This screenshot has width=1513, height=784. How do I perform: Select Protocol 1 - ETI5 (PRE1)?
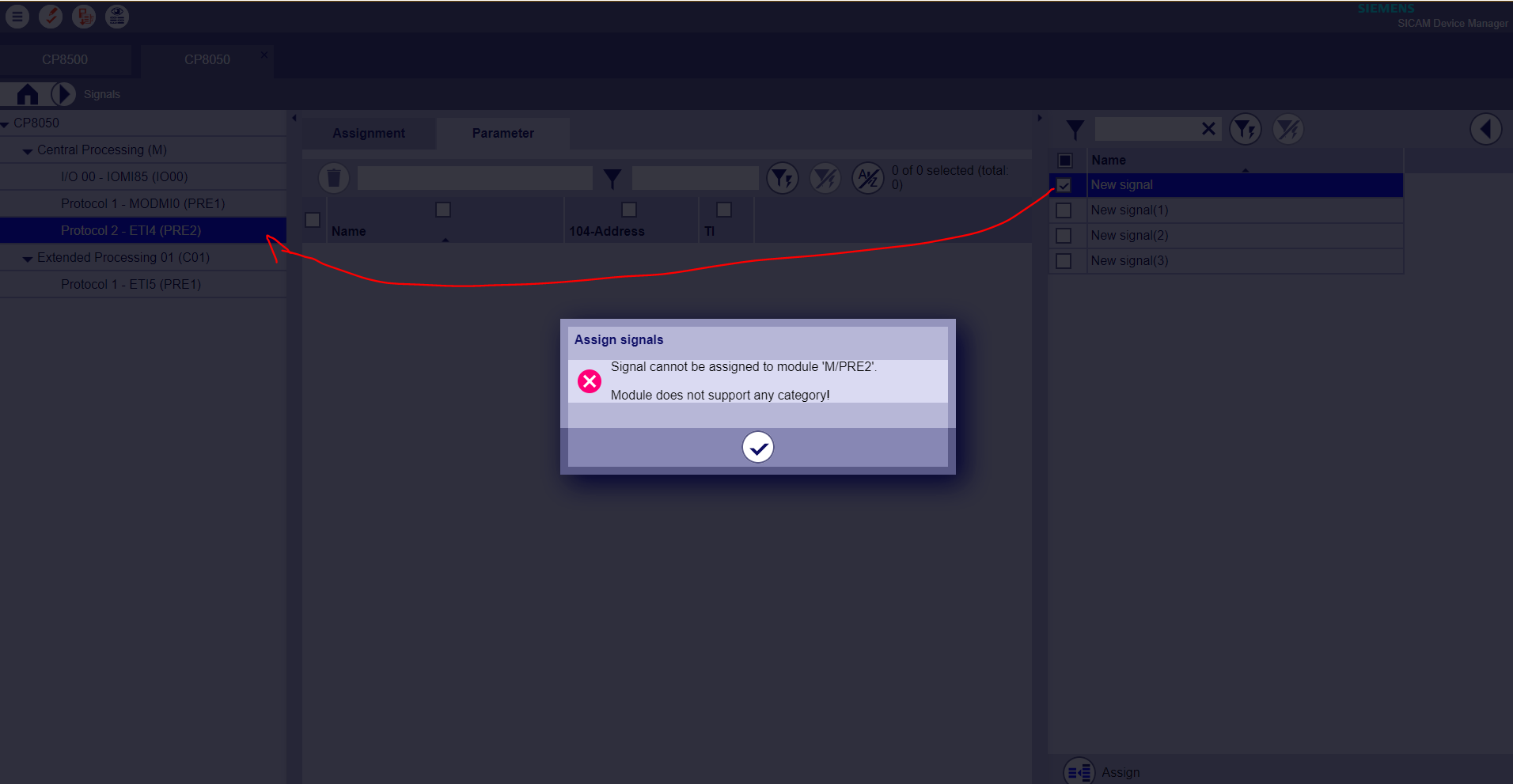coord(131,284)
